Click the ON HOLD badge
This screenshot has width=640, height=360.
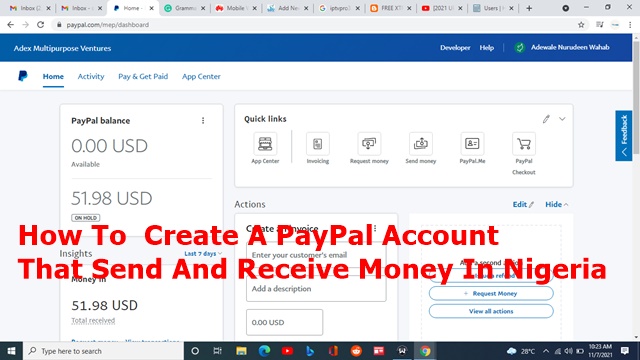tap(86, 218)
